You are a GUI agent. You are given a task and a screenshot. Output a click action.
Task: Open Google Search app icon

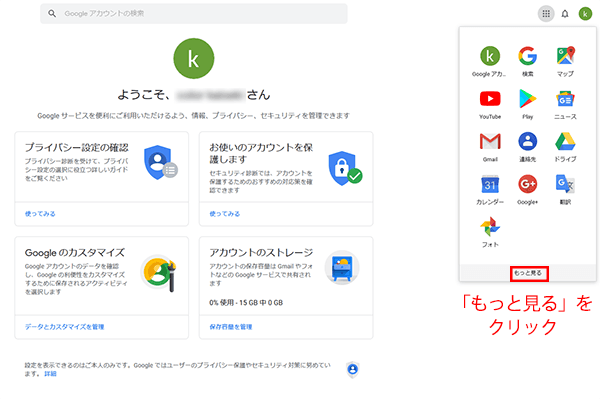pyautogui.click(x=528, y=61)
